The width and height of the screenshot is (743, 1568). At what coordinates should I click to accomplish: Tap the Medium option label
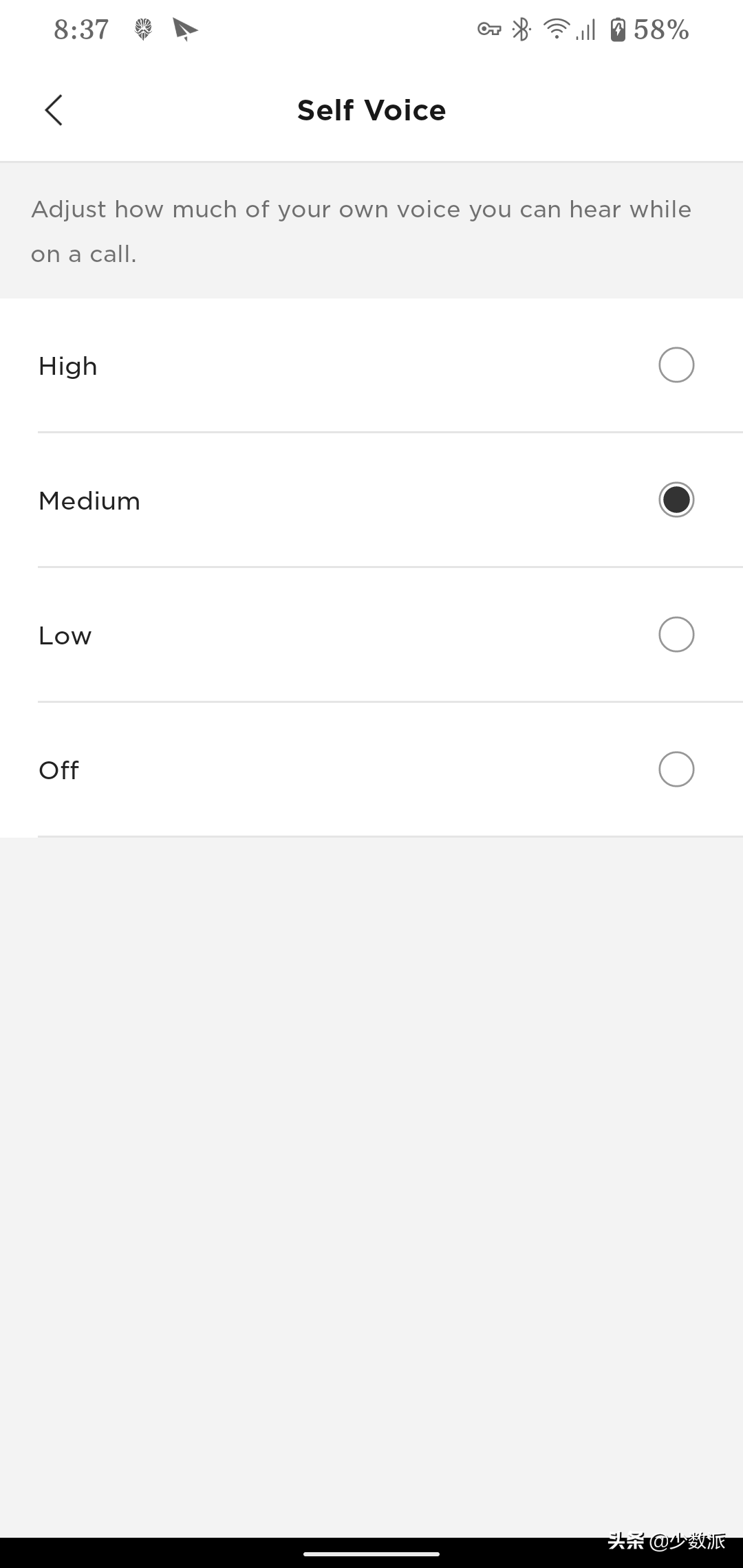[x=89, y=501]
